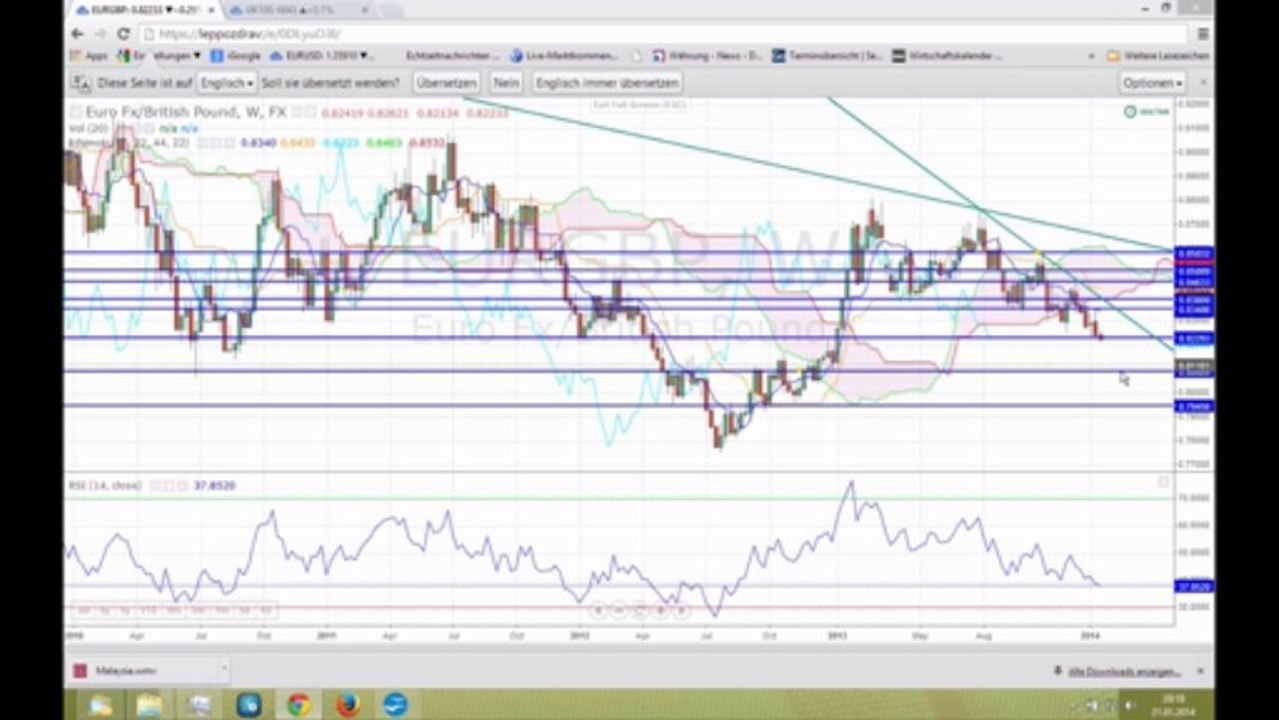Click chart zoom control in floating toolbar

tap(639, 609)
